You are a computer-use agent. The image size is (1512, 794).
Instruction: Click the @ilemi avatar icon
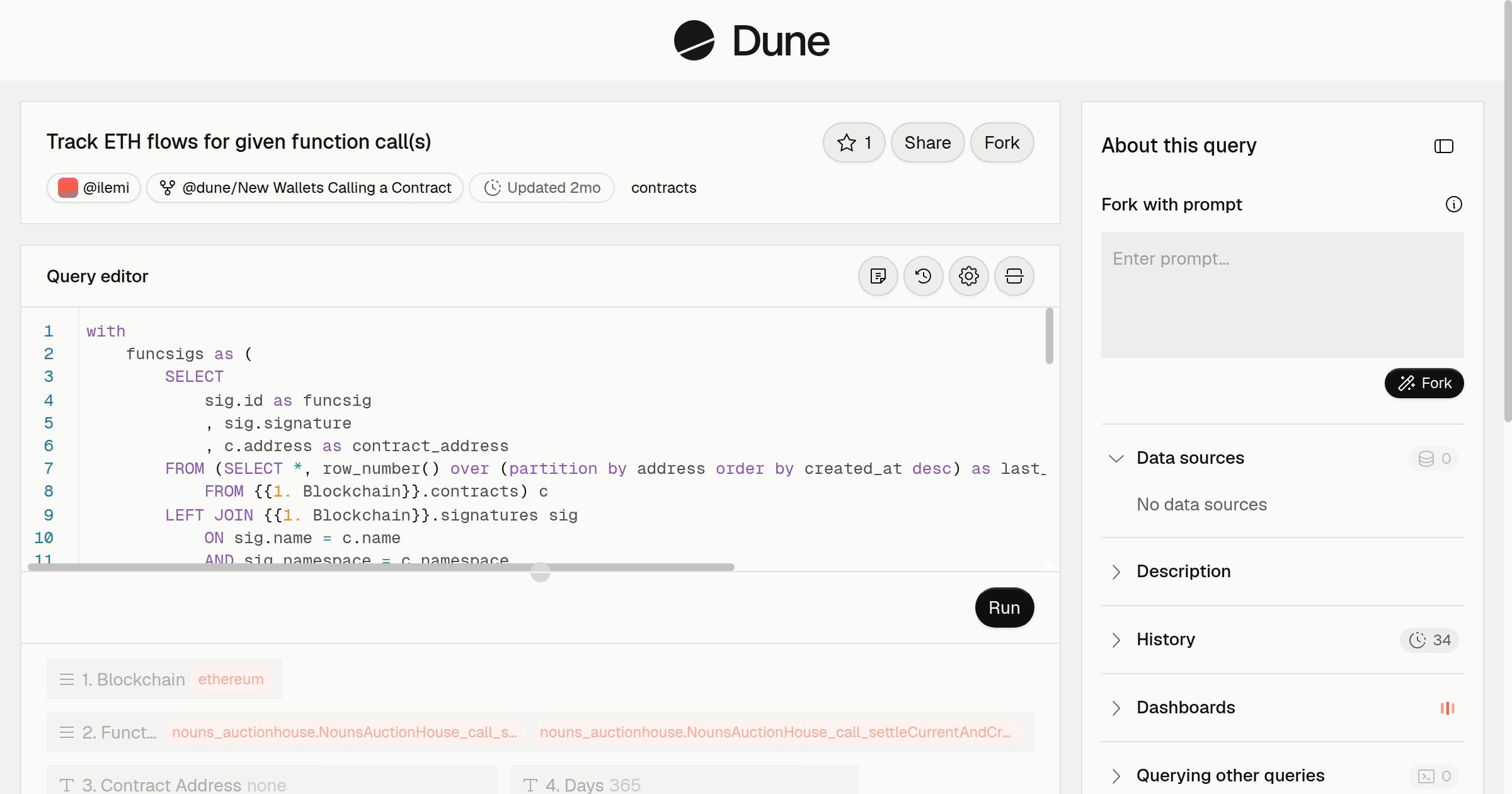click(67, 188)
